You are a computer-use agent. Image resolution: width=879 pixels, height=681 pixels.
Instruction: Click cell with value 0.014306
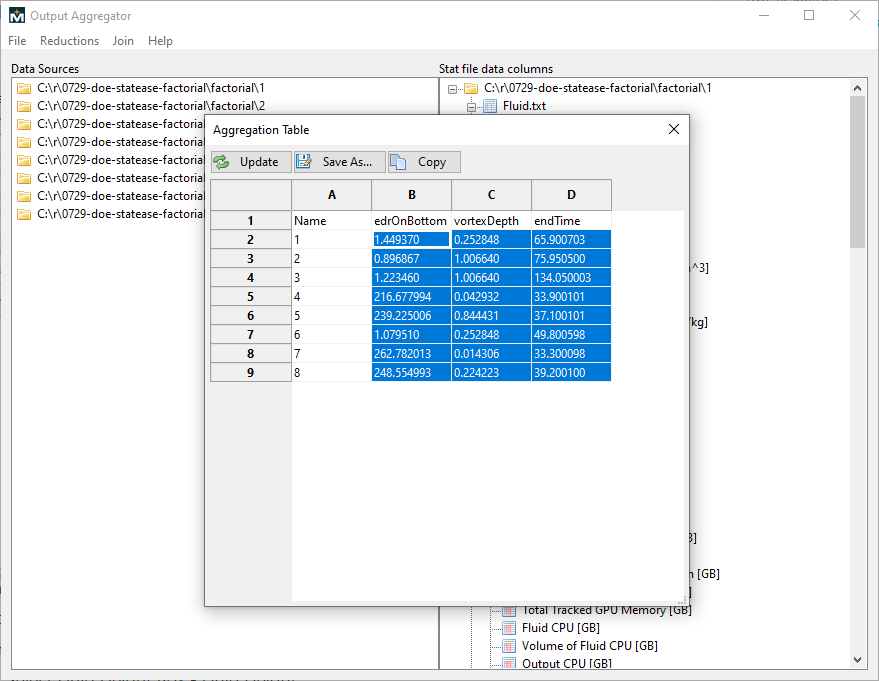(491, 354)
